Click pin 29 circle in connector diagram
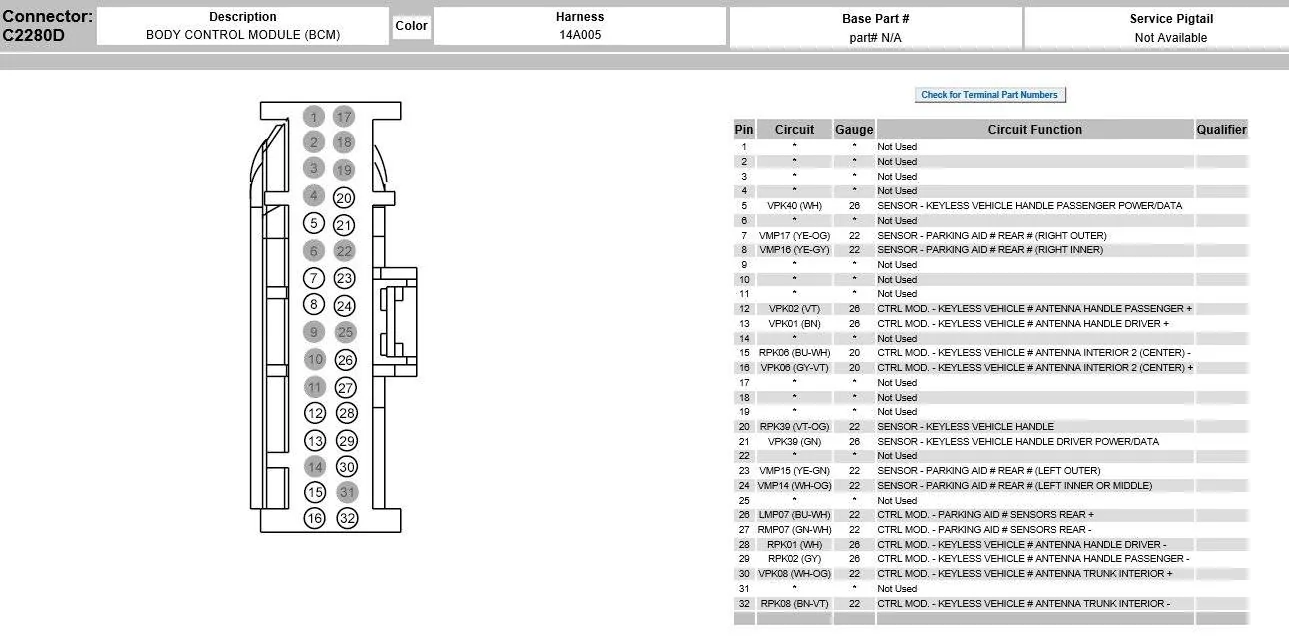Screen dimensions: 1289x636 pos(346,440)
